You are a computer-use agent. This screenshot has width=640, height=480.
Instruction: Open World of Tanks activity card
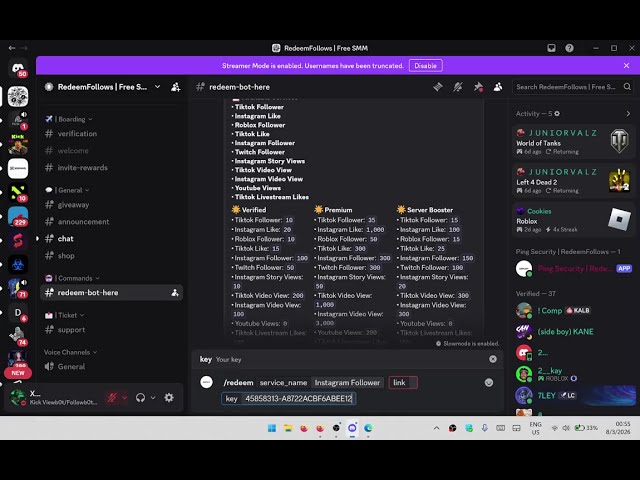[573, 141]
